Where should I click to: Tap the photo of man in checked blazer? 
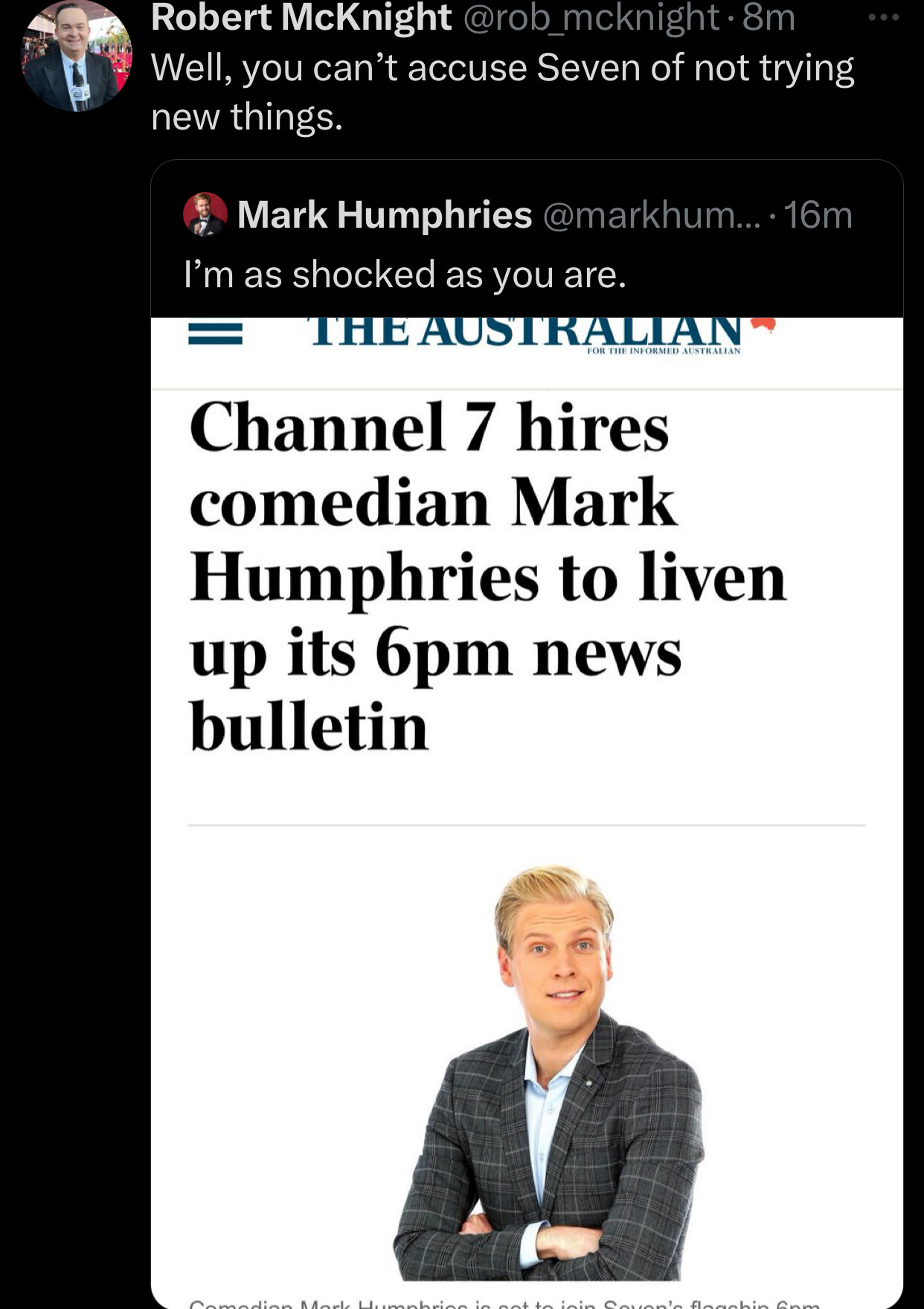click(x=549, y=1072)
